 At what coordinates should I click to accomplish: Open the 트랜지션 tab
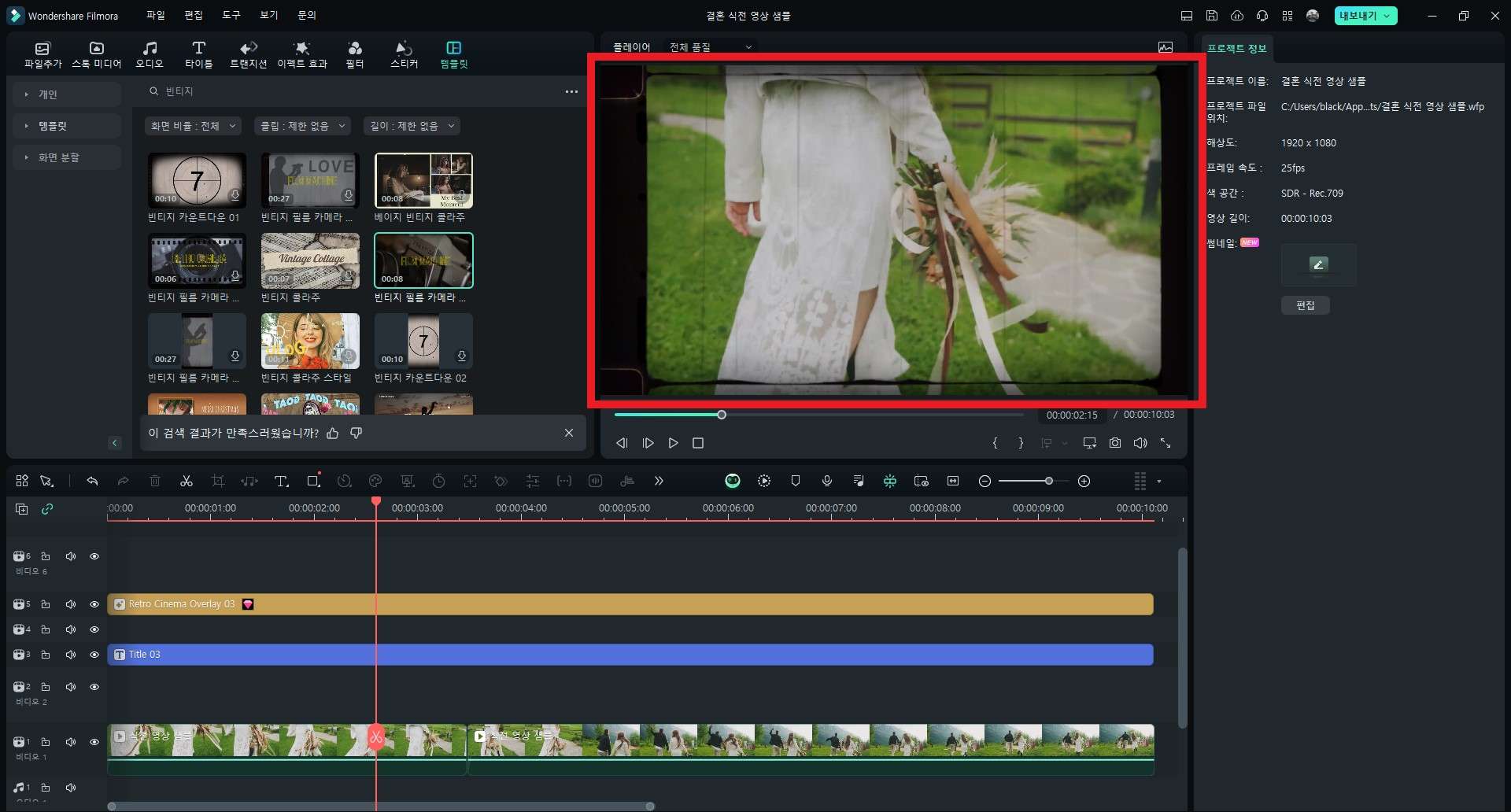248,55
